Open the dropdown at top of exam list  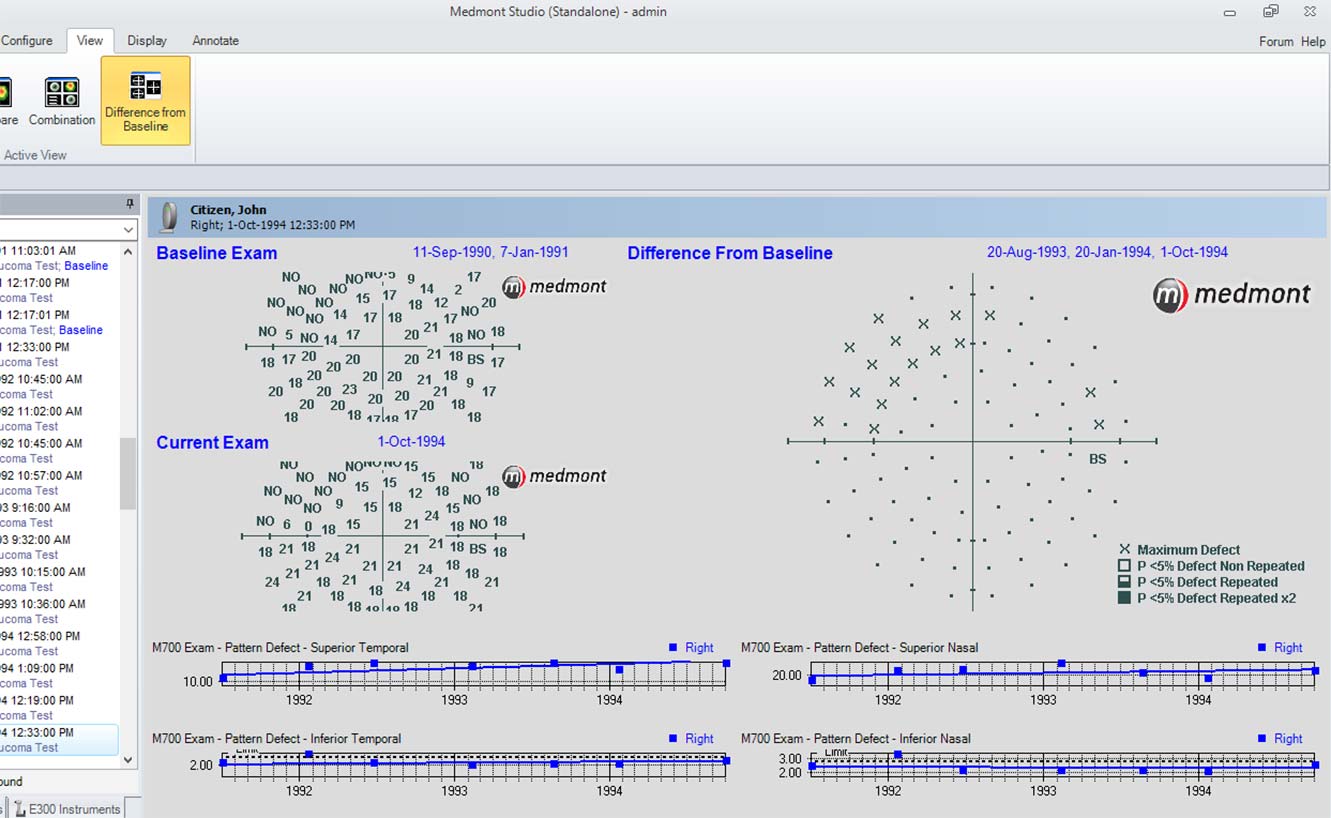(128, 230)
